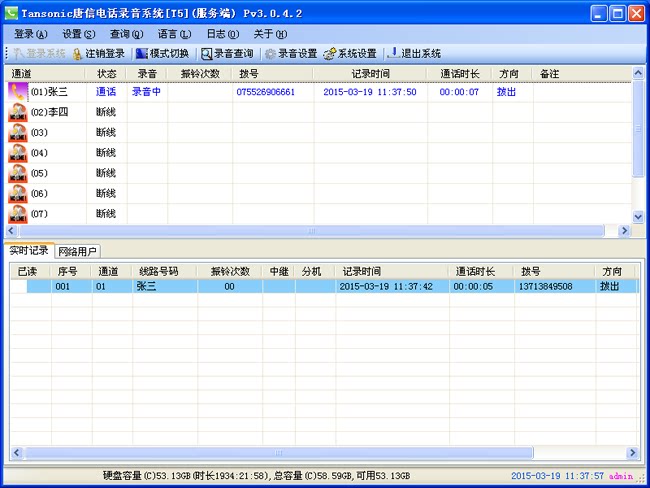The height and width of the screenshot is (488, 650).
Task: Click down arrow of channel list scrollbar
Action: click(x=638, y=216)
